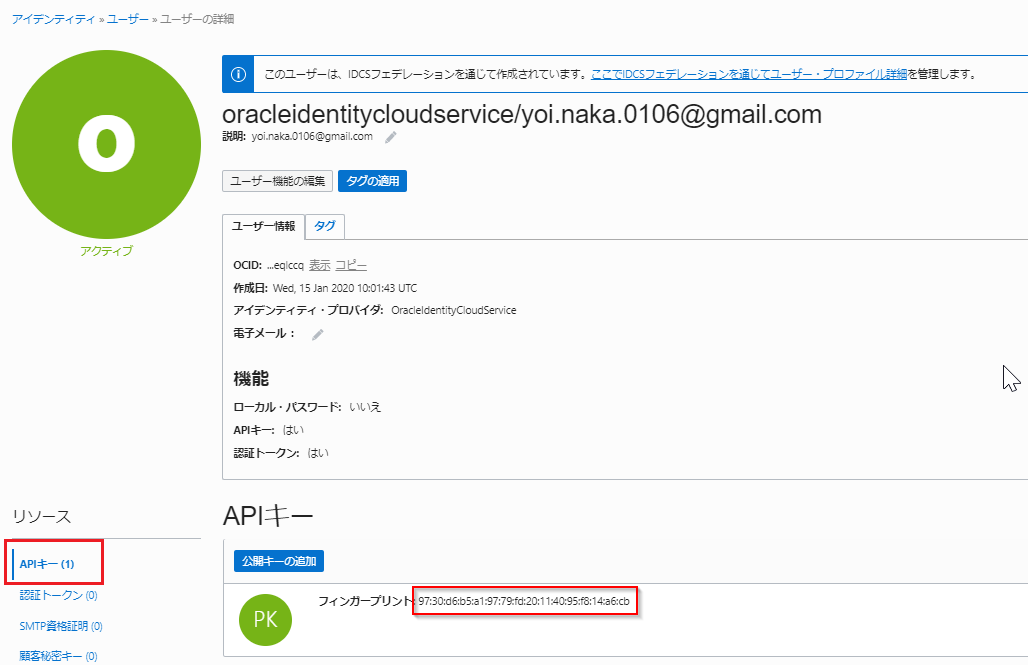
Task: Click the blue info icon in banner
Action: click(238, 74)
